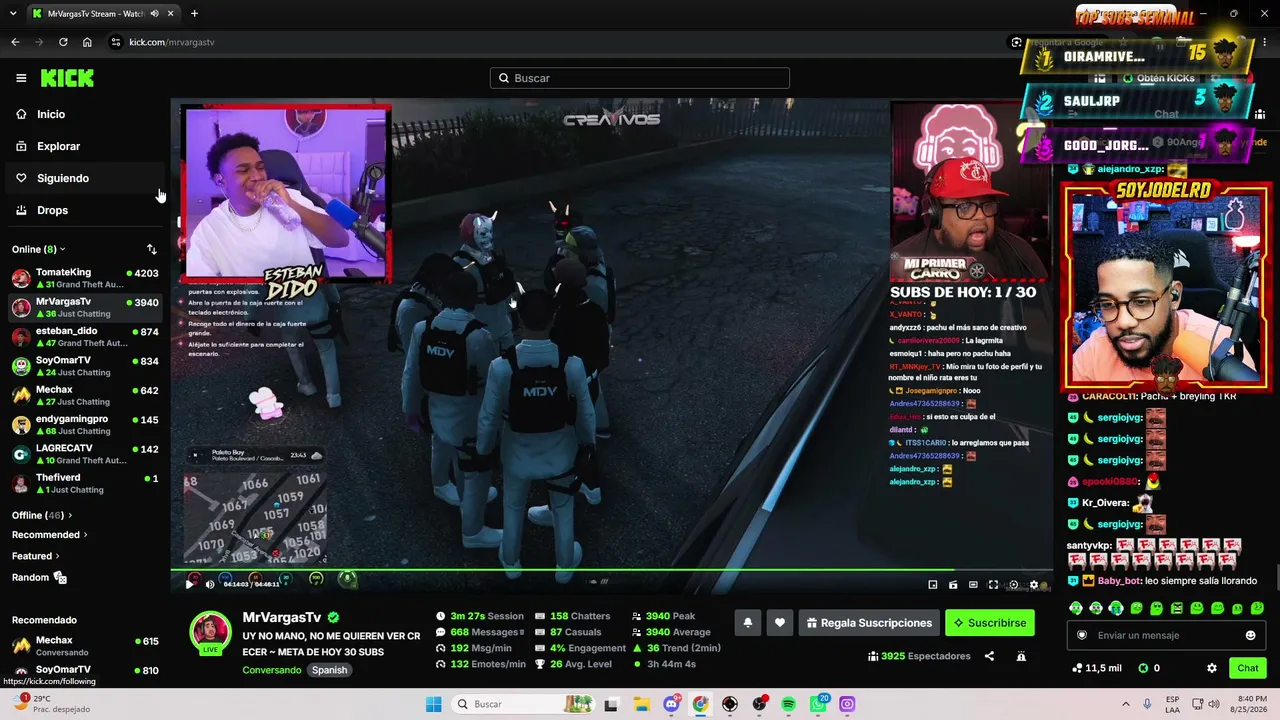Go back with the browser back arrow
The image size is (1280, 720).
click(15, 42)
